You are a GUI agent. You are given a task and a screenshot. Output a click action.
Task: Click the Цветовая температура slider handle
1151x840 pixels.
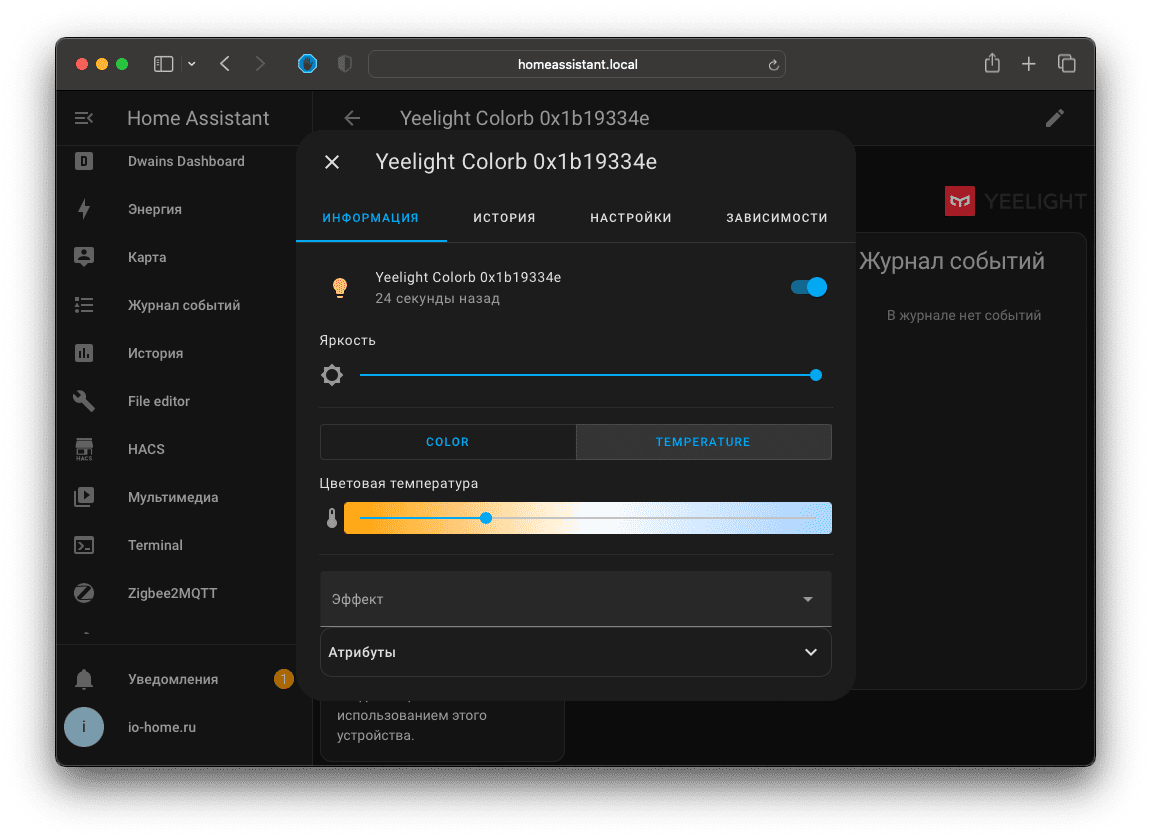pos(486,518)
